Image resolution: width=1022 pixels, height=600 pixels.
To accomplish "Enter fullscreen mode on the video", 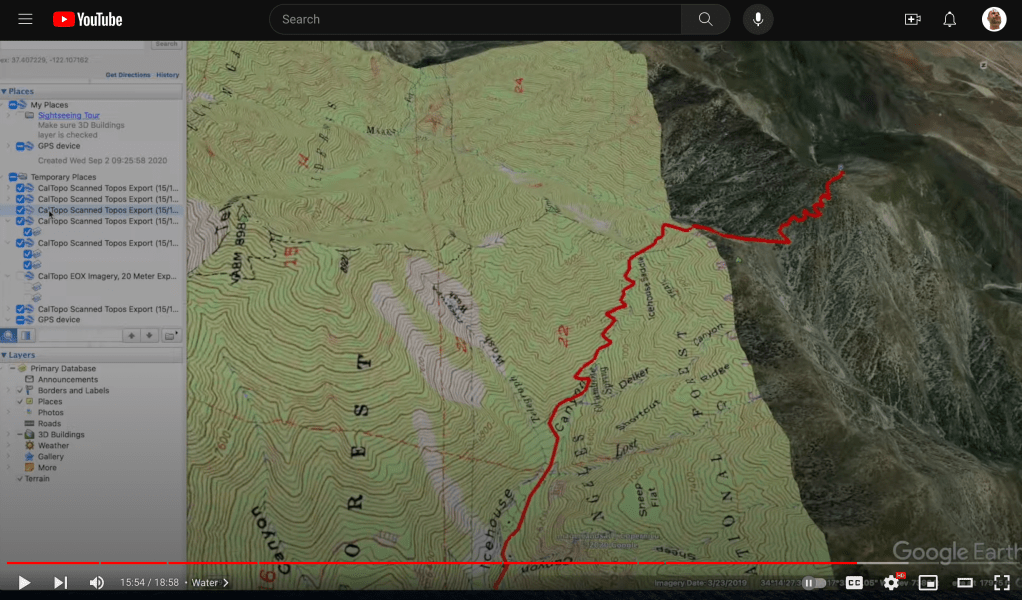I will coord(1001,582).
